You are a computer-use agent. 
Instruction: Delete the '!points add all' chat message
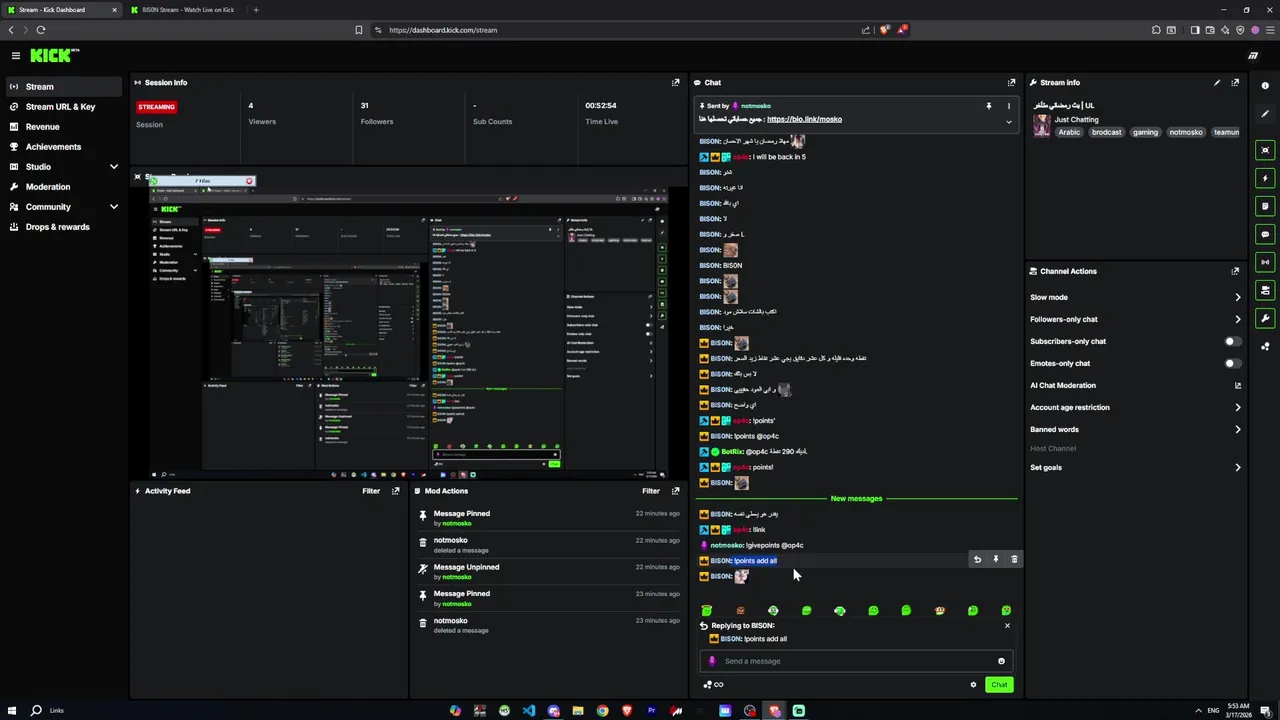click(1014, 560)
